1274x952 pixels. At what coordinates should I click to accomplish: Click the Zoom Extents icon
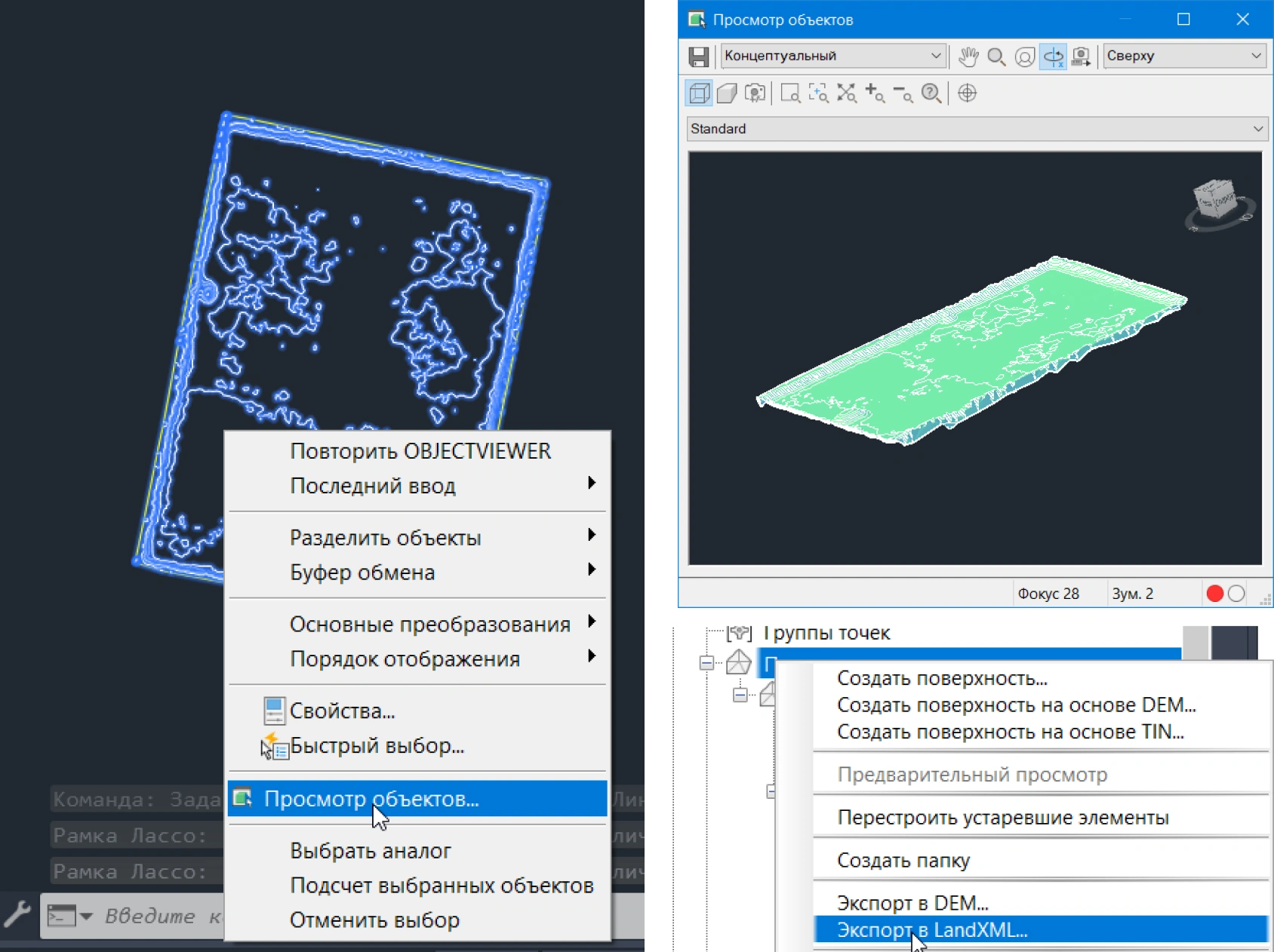[x=846, y=94]
